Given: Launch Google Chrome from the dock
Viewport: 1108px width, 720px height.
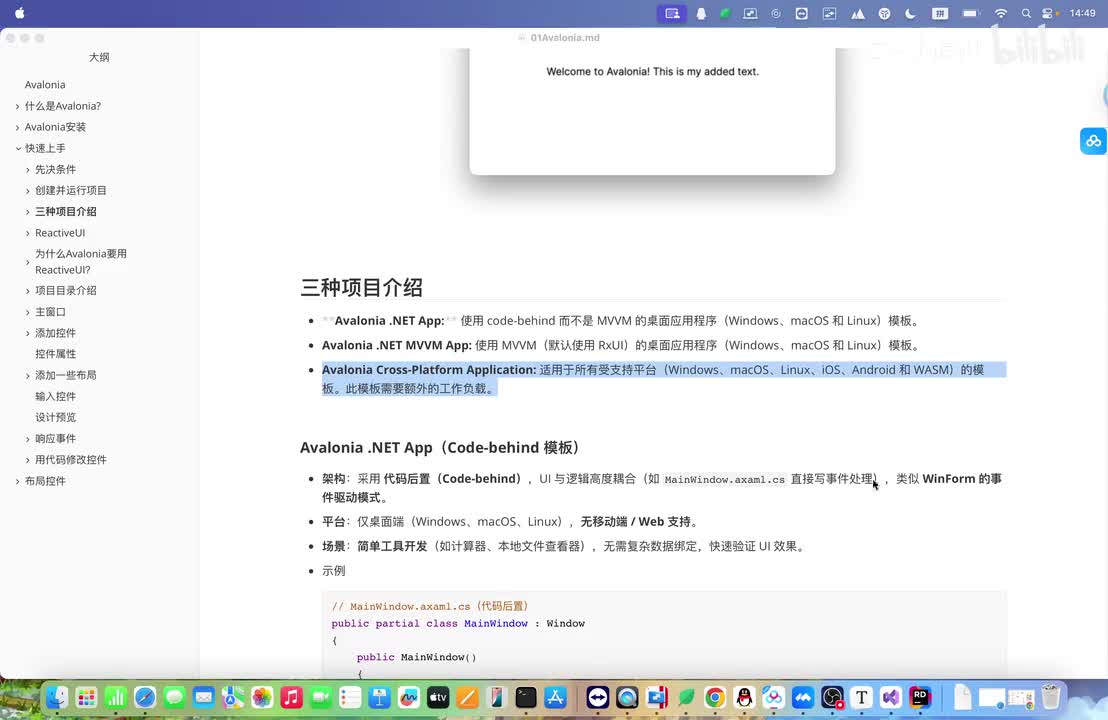Looking at the screenshot, I should click(715, 698).
